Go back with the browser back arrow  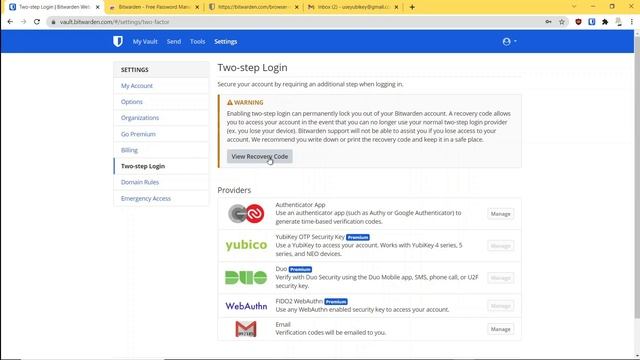10,22
